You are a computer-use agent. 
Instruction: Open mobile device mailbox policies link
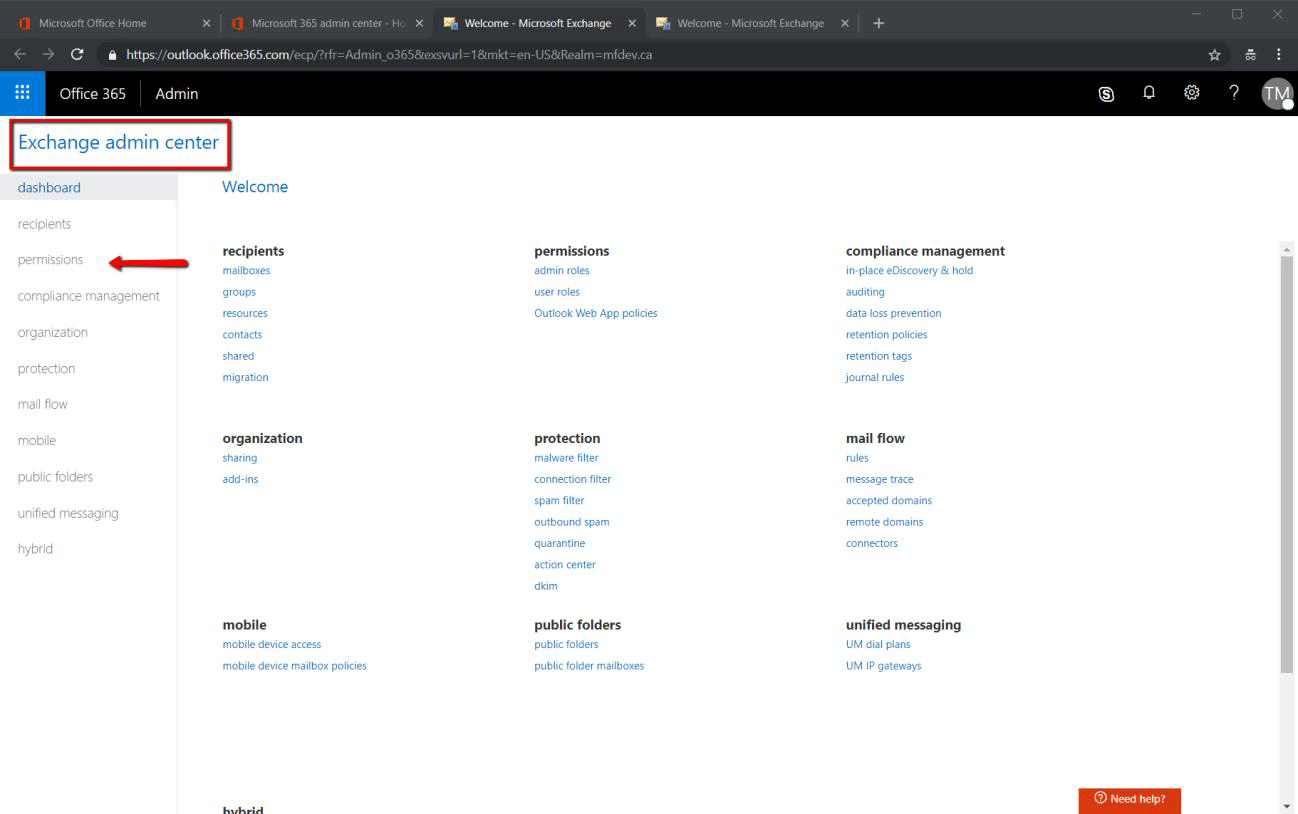pyautogui.click(x=294, y=666)
